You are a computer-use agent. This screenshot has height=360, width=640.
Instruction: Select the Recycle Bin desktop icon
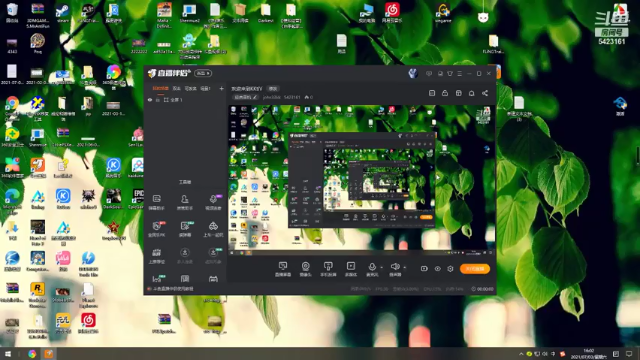[x=12, y=13]
